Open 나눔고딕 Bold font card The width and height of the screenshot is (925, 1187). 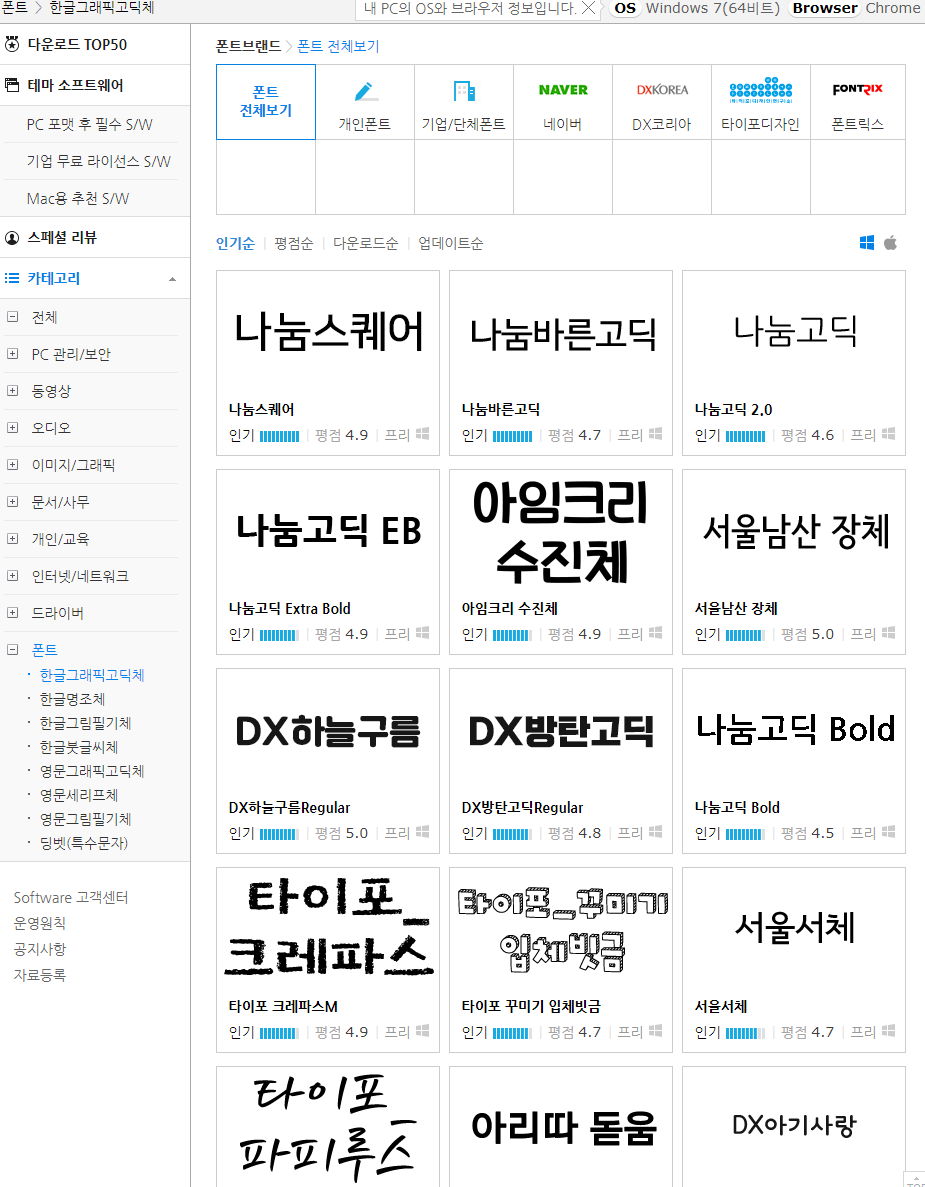tap(794, 762)
